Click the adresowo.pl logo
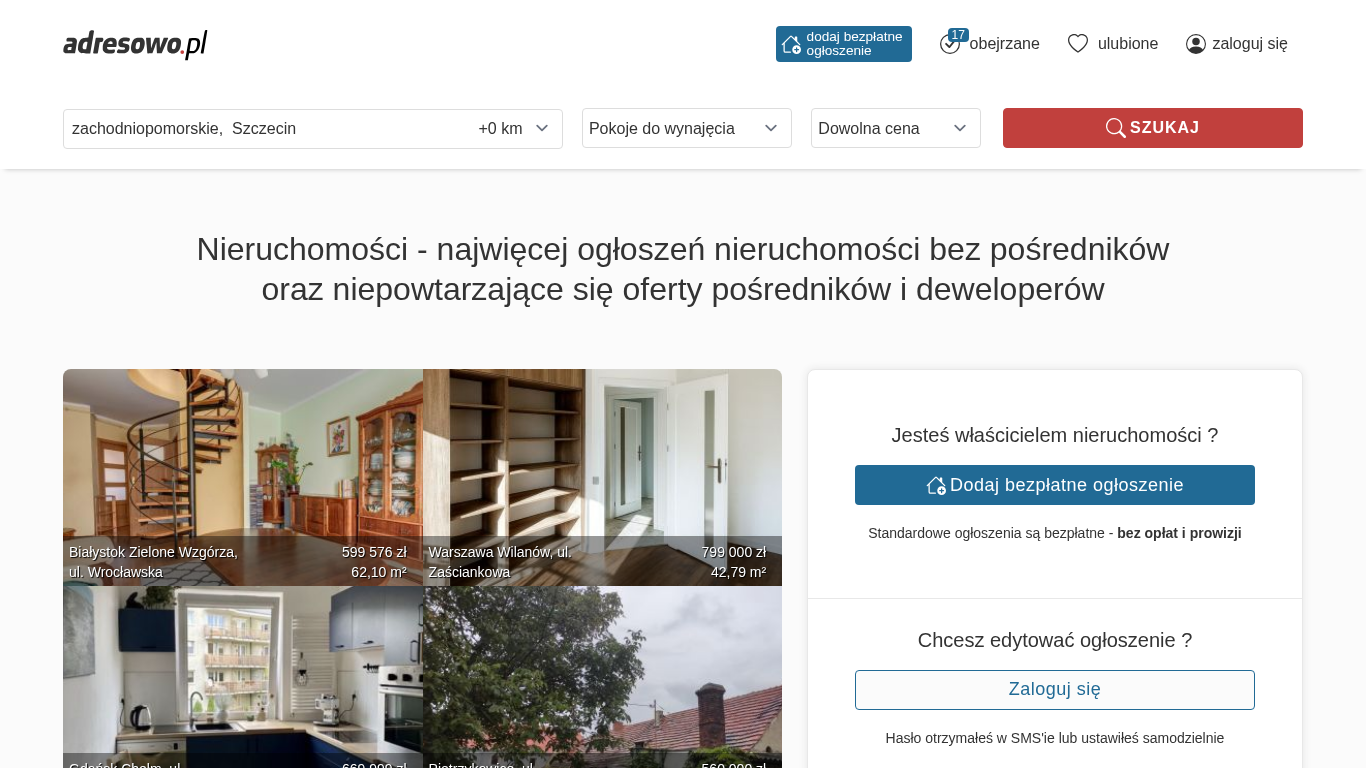The height and width of the screenshot is (768, 1366). (135, 44)
